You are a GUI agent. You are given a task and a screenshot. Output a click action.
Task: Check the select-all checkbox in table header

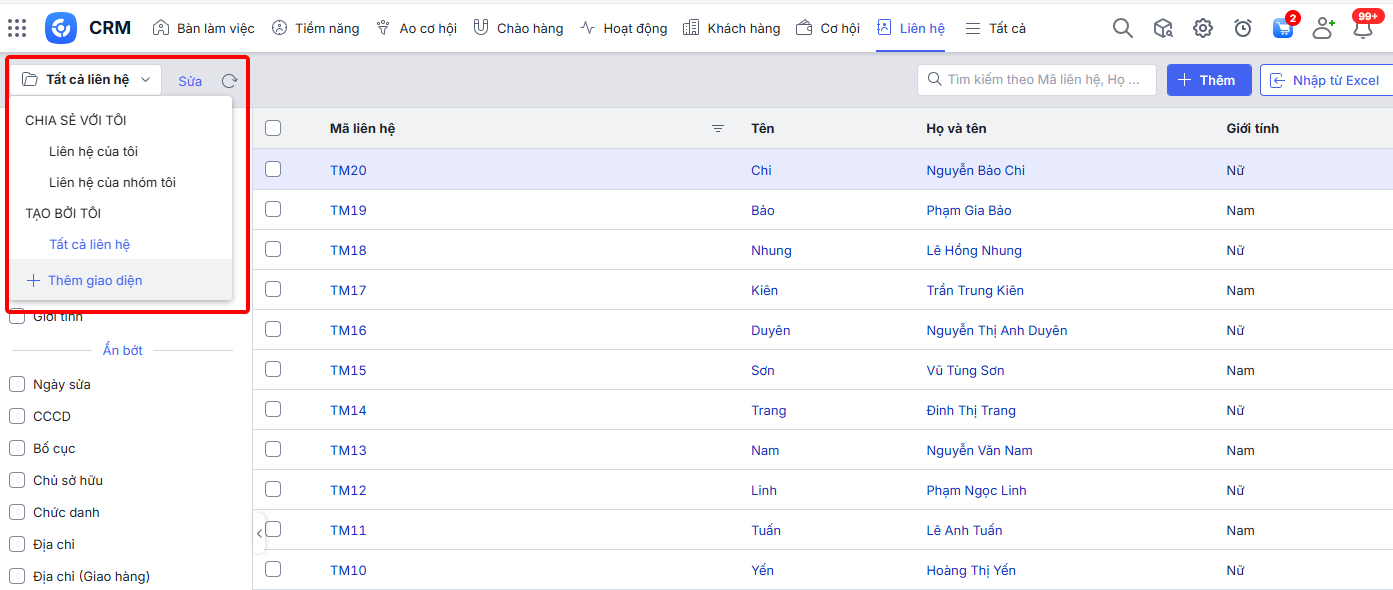point(273,128)
